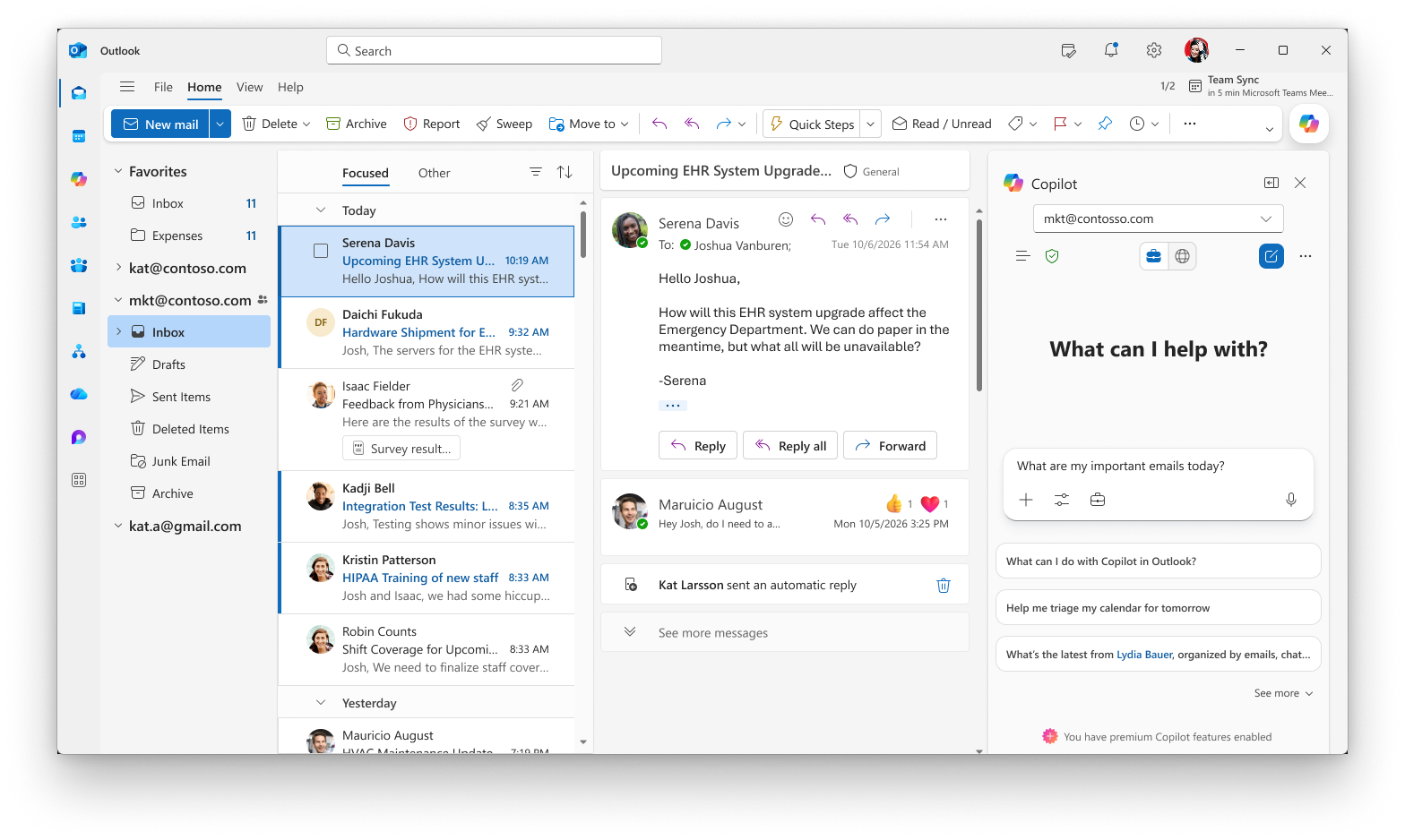Screen dimensions: 1405x840
Task: Open the Copilot account selector mkt@contosso.com
Action: (x=1159, y=219)
